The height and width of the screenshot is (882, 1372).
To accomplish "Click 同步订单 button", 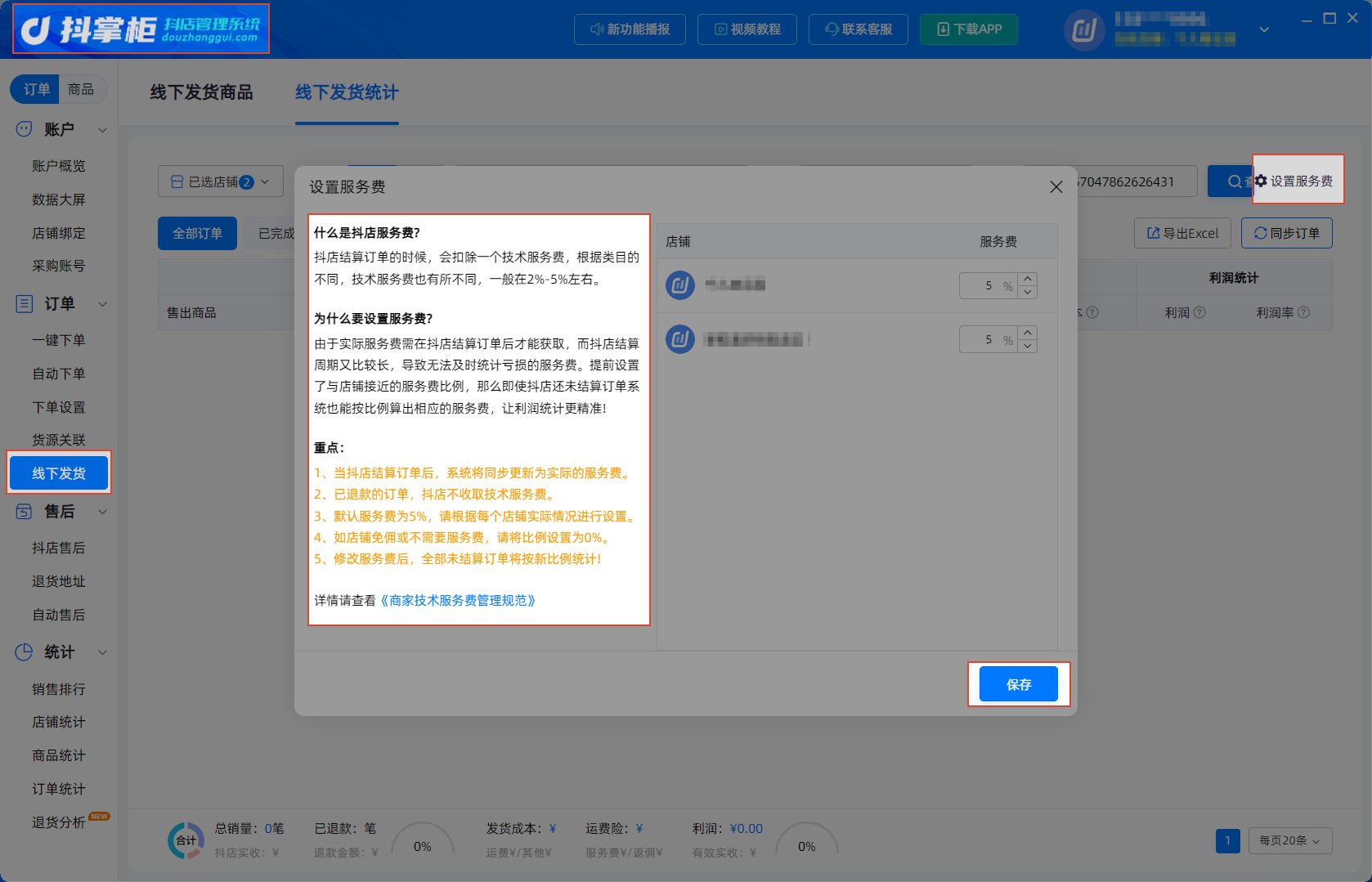I will 1287,233.
